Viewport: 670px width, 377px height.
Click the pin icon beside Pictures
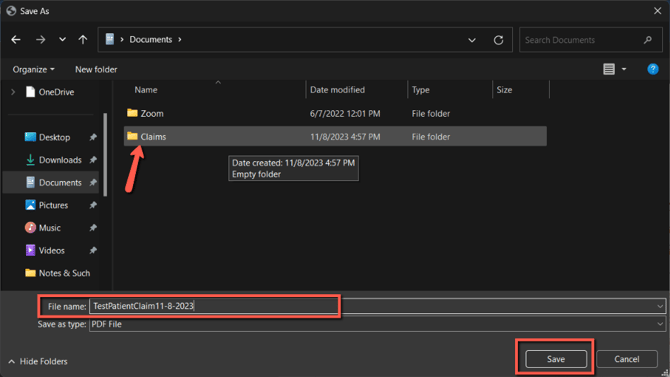[93, 205]
